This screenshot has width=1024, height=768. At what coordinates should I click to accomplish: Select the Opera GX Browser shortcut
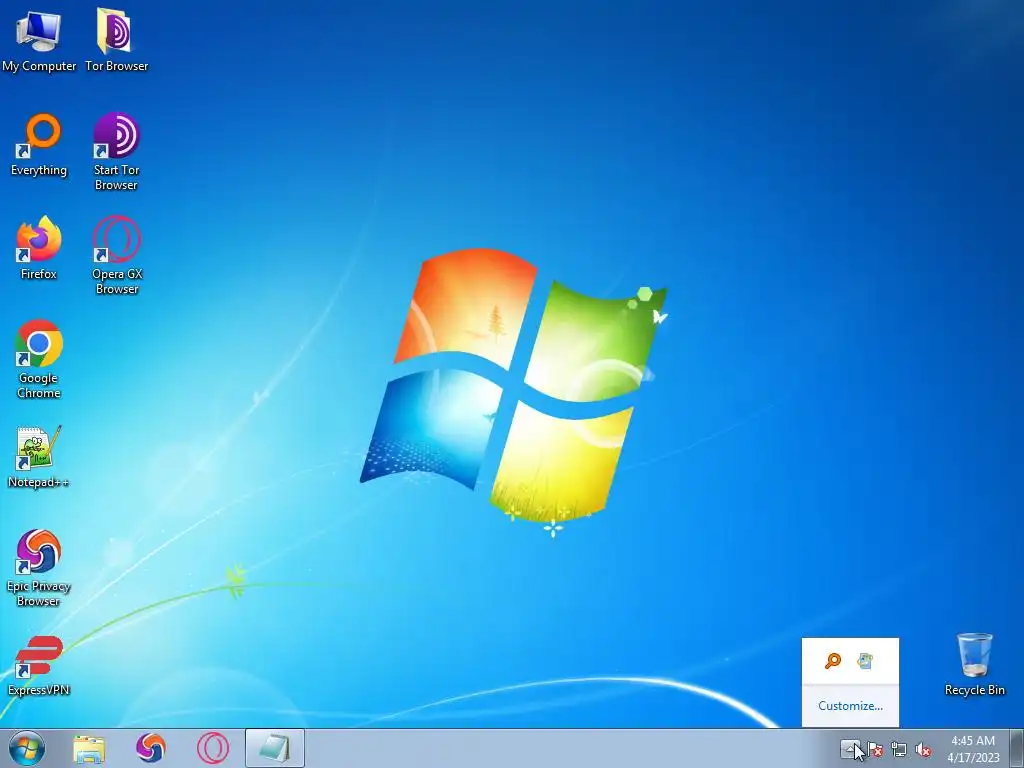[x=116, y=255]
